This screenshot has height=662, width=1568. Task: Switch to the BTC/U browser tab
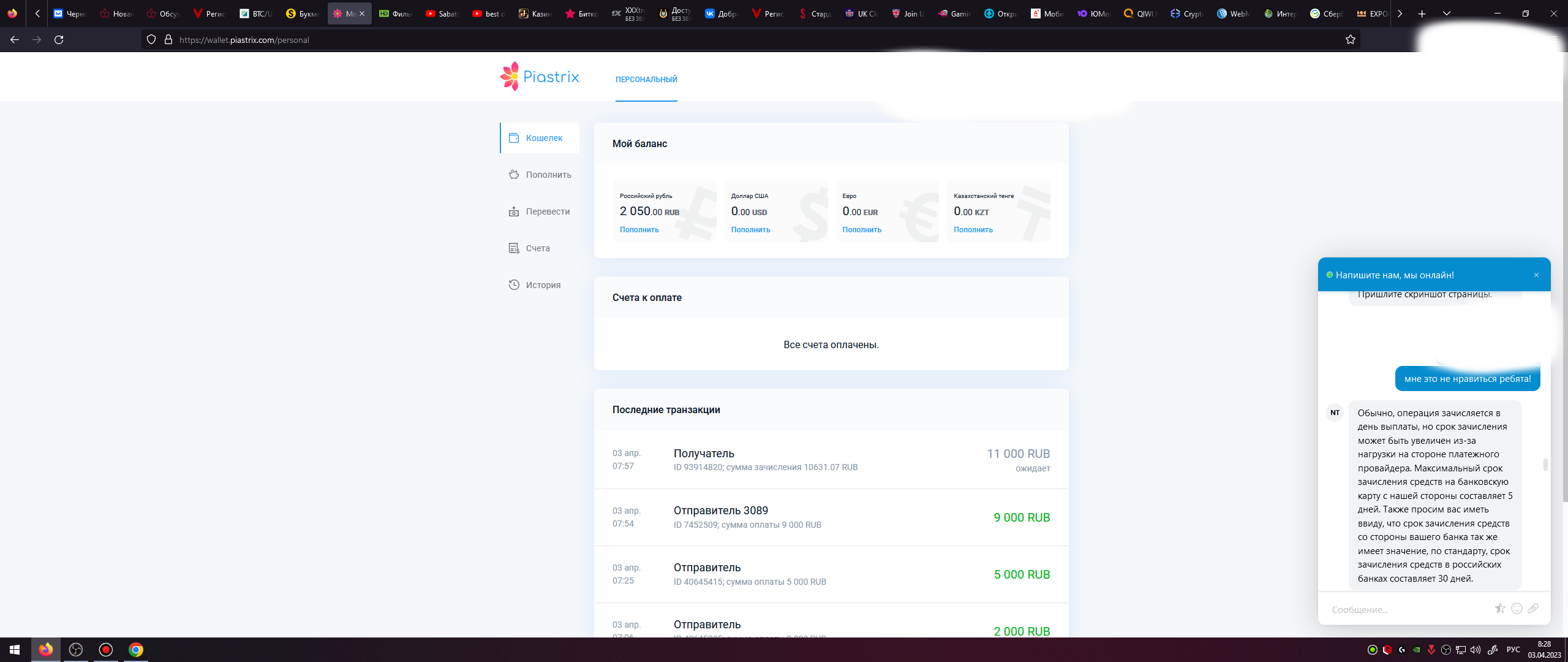256,13
